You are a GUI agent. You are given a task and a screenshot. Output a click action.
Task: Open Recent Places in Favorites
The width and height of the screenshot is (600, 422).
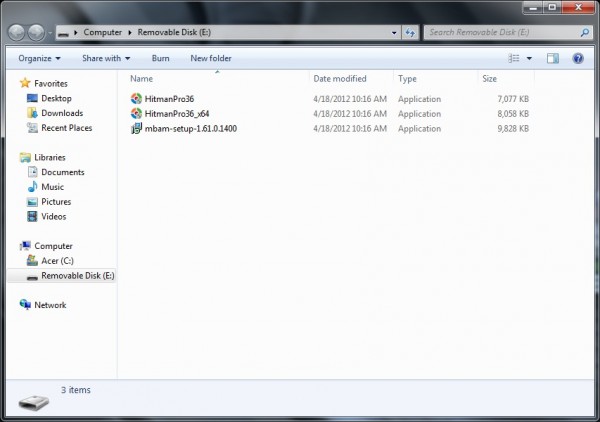67,128
